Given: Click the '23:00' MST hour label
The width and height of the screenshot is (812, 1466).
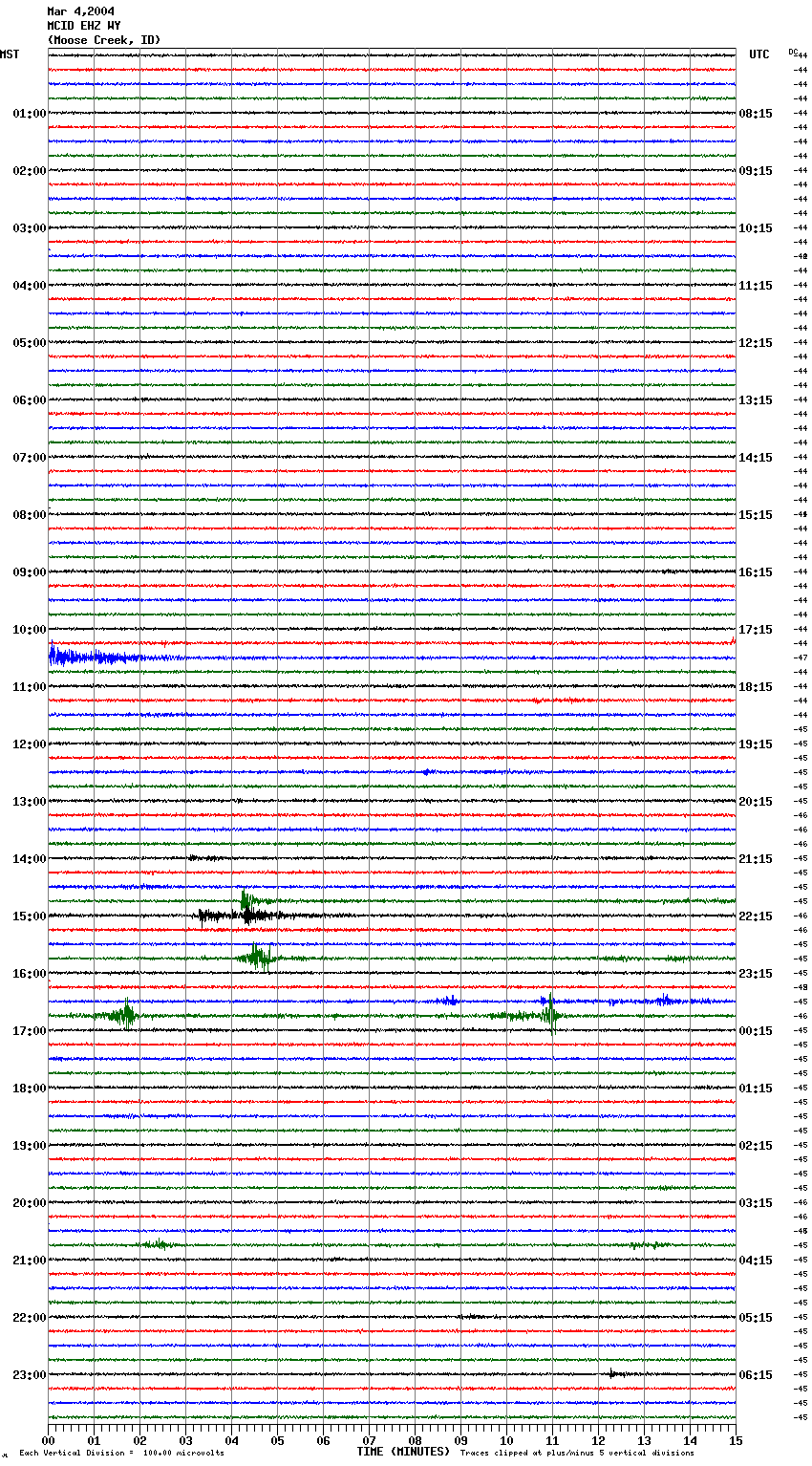Looking at the screenshot, I should [x=30, y=1375].
